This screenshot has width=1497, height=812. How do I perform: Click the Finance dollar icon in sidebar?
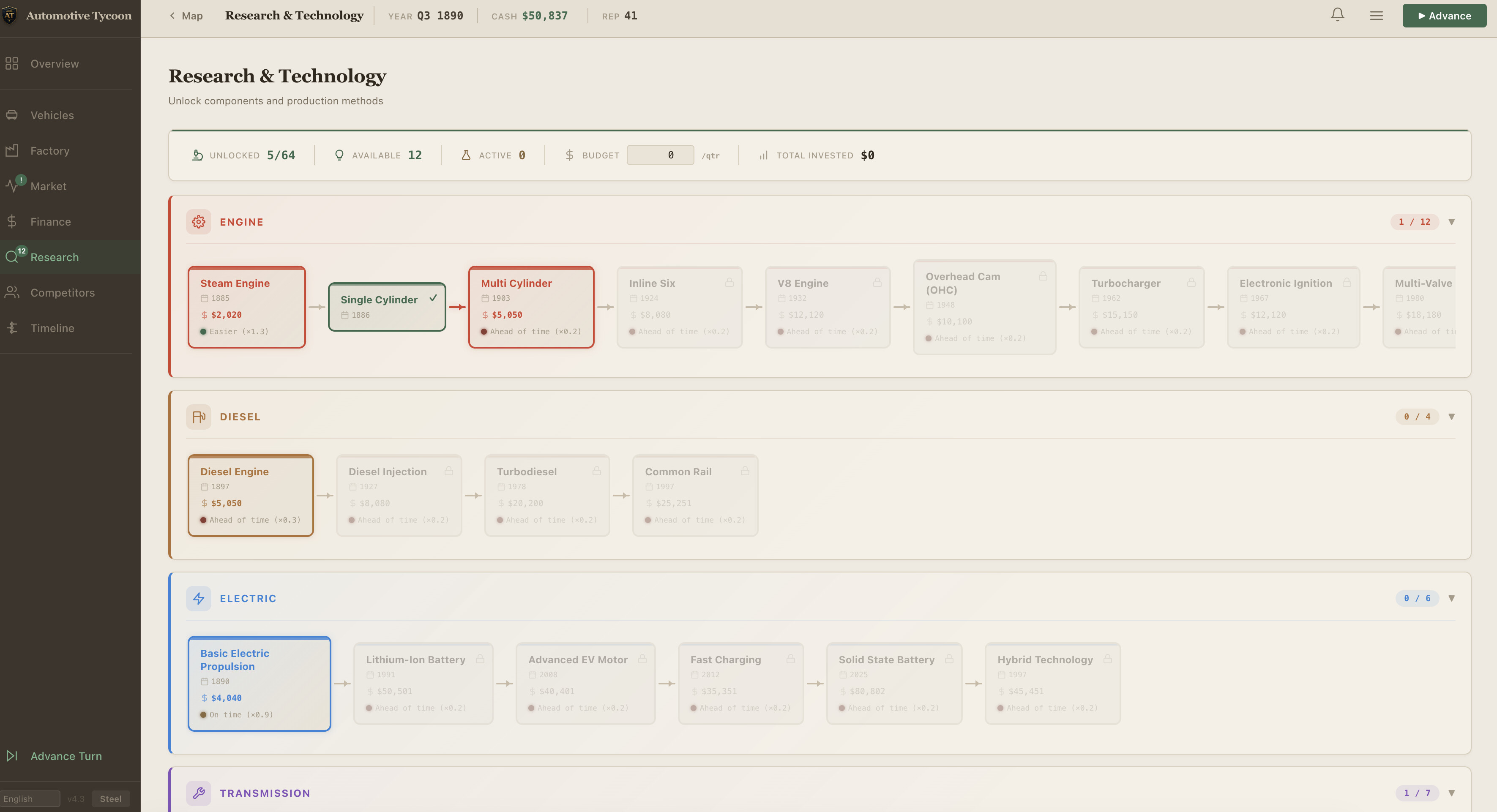point(12,221)
